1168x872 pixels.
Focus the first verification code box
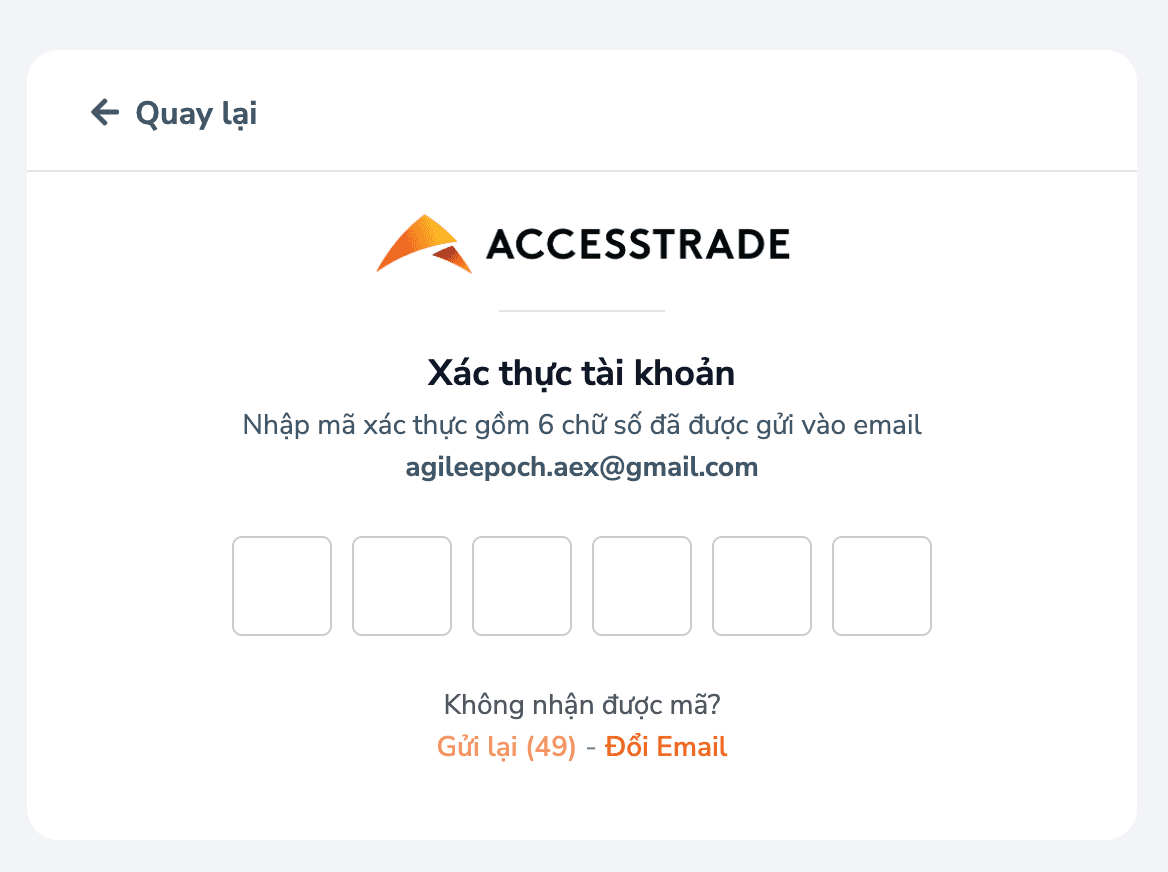(282, 586)
